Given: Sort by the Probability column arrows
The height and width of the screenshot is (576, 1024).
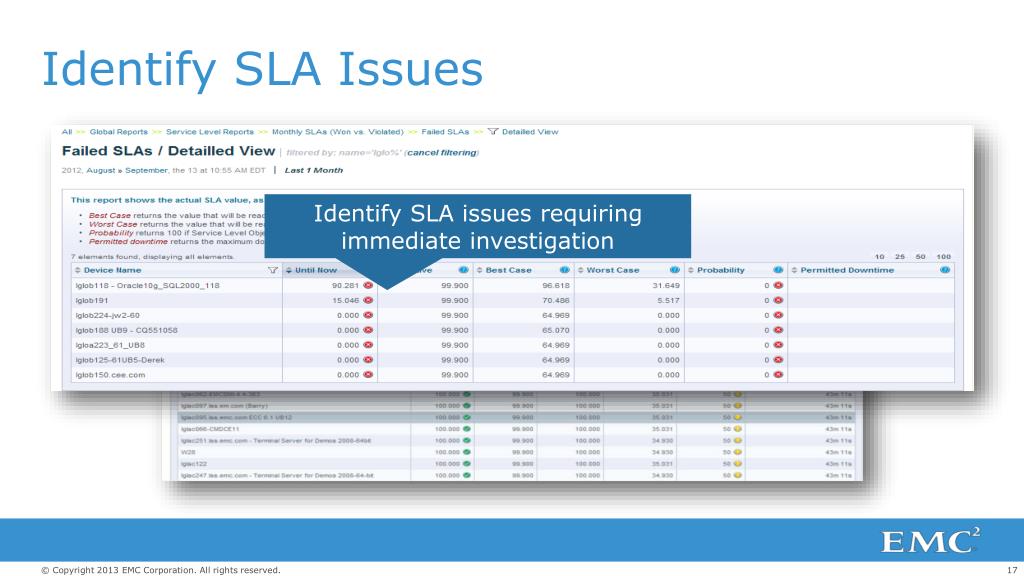Looking at the screenshot, I should point(691,270).
